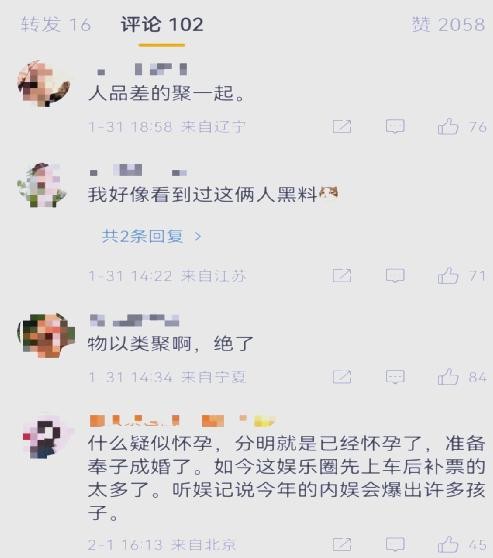Image resolution: width=493 pixels, height=558 pixels.
Task: Forward the comment posted from 江苏
Action: 342,275
